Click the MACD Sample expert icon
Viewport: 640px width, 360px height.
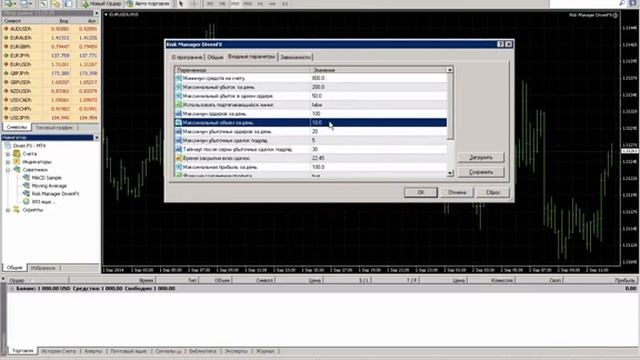click(x=26, y=178)
